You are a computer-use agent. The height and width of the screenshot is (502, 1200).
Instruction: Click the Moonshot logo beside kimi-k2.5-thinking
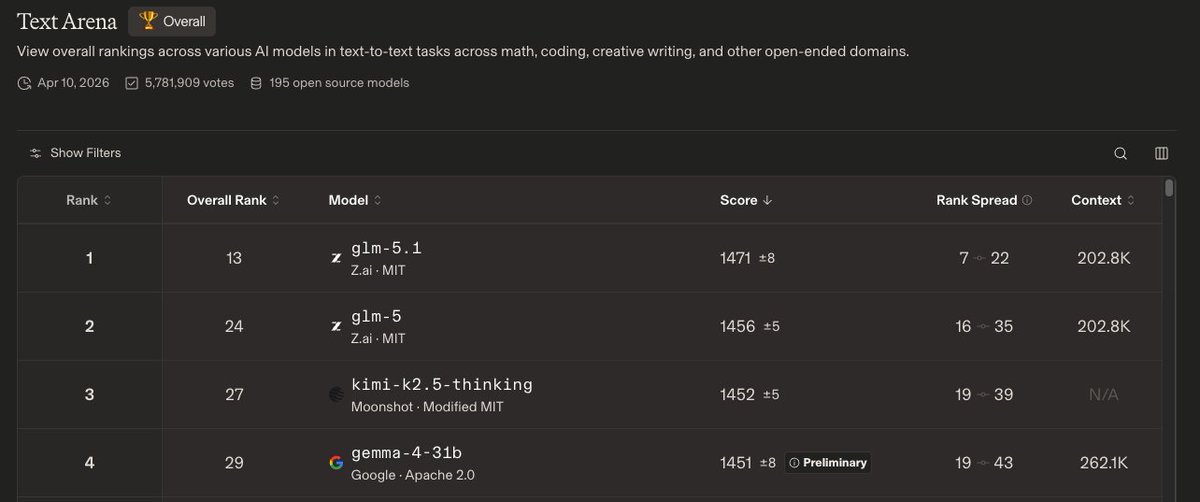tap(336, 395)
